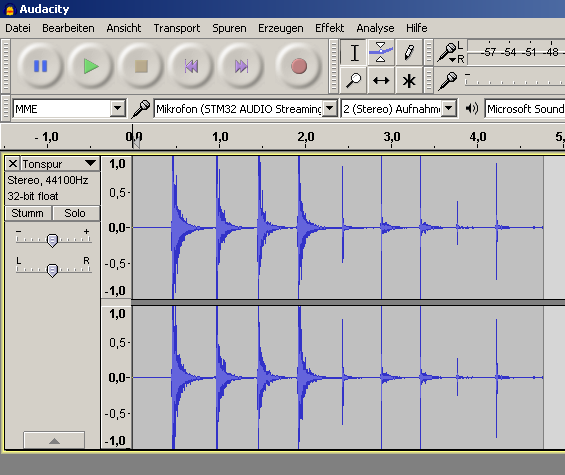
Task: Click the Audacity logo in title bar
Action: click(x=10, y=9)
